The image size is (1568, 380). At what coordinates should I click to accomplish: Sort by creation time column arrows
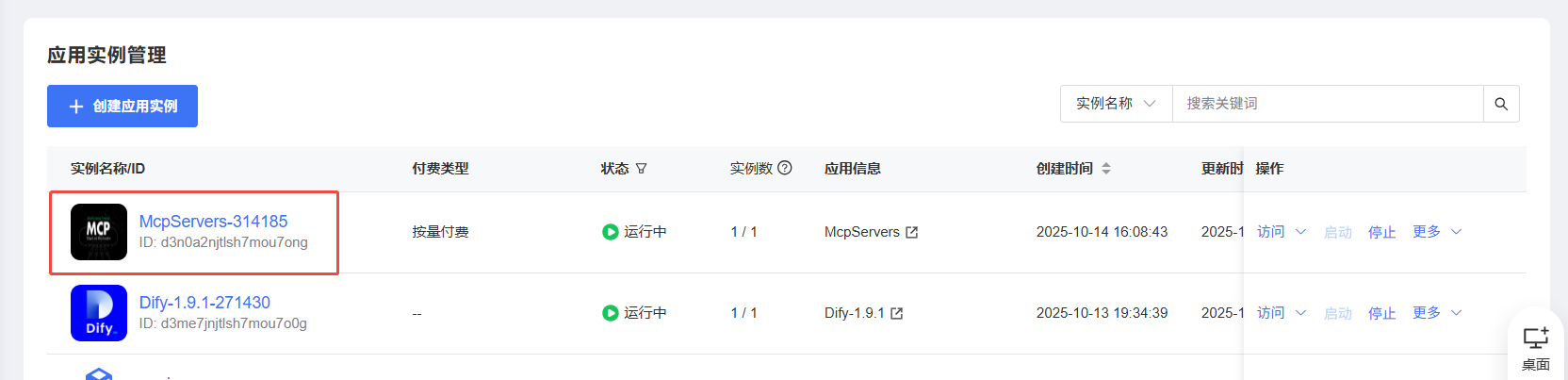coord(1106,169)
